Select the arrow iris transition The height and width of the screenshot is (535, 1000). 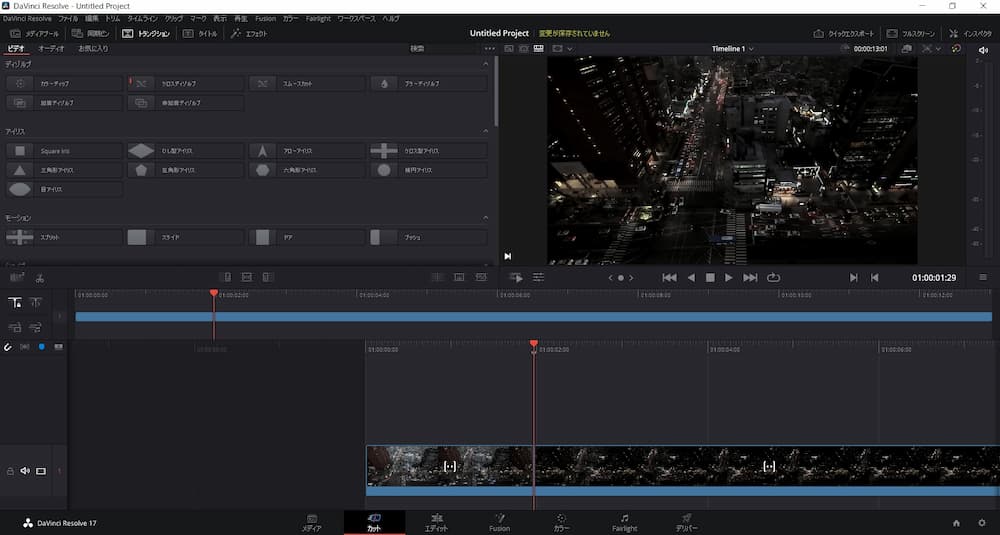[x=307, y=151]
